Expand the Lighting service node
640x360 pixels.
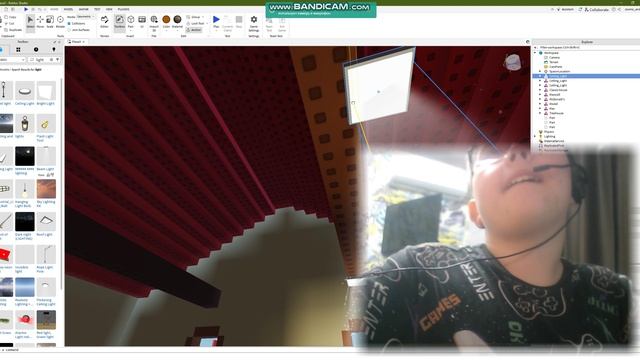click(536, 136)
